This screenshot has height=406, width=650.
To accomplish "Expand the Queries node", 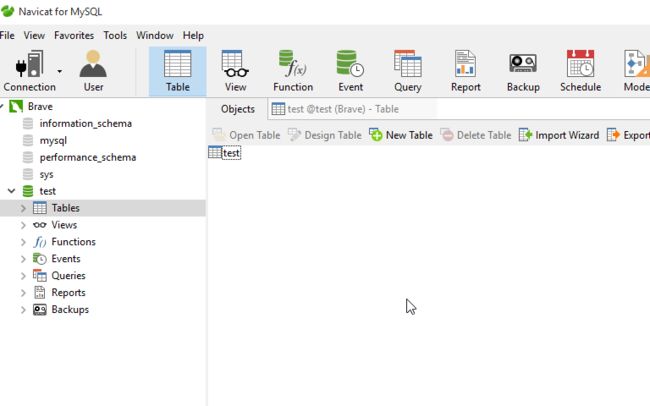I will click(x=23, y=276).
